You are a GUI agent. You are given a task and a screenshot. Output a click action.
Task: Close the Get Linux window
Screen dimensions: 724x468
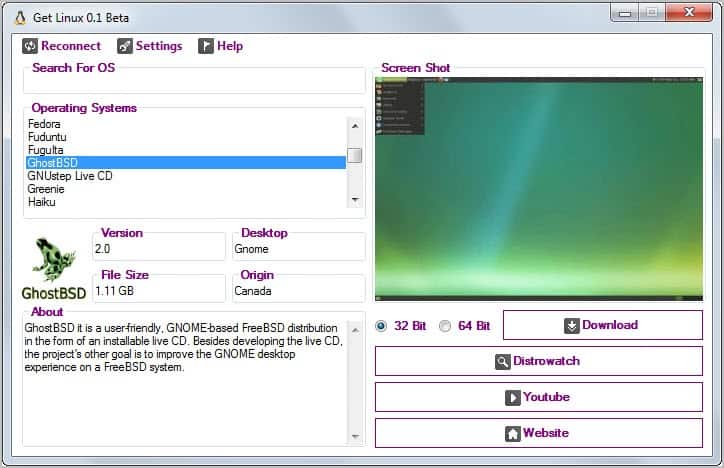(x=689, y=12)
